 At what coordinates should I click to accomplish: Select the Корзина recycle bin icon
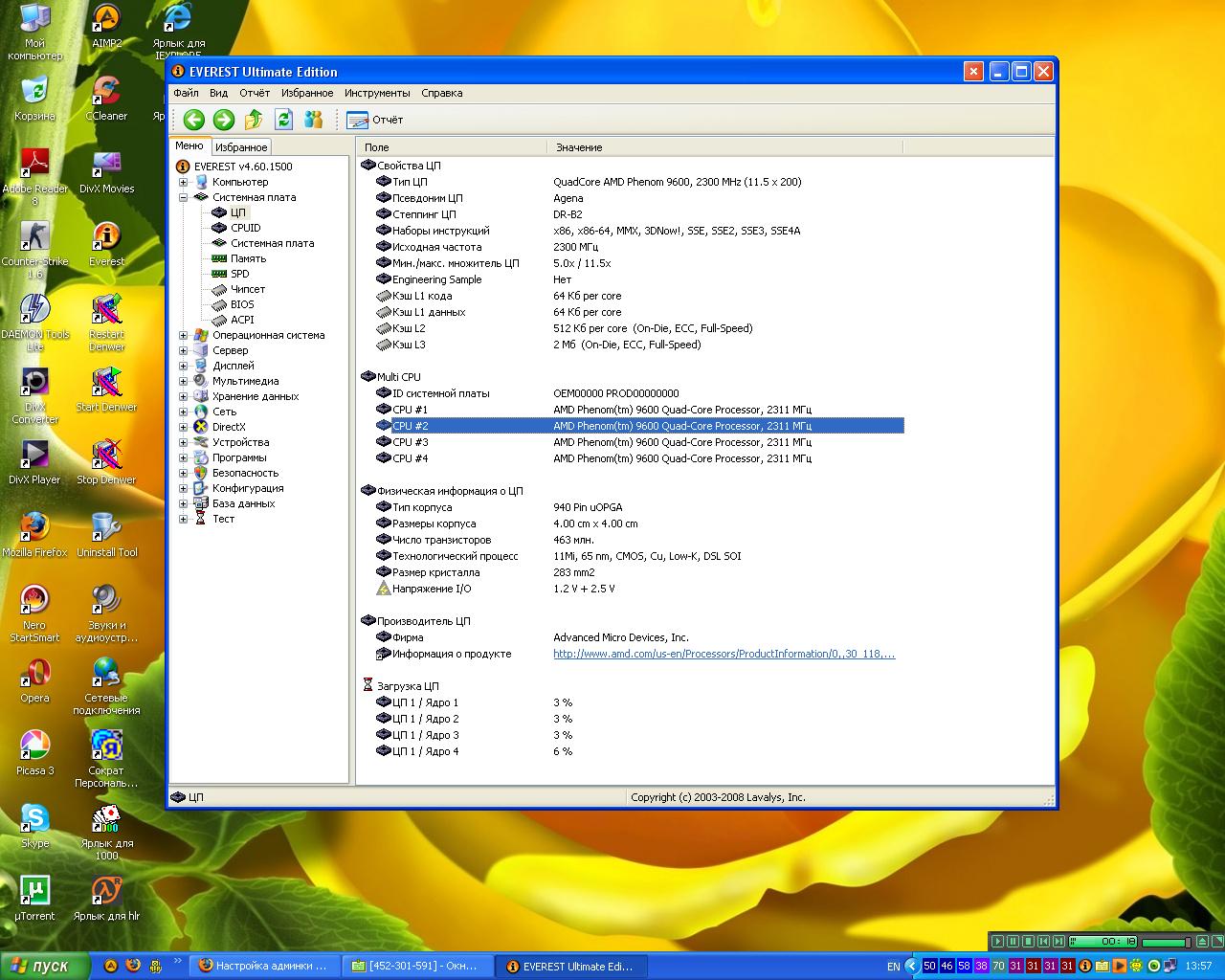(x=34, y=99)
